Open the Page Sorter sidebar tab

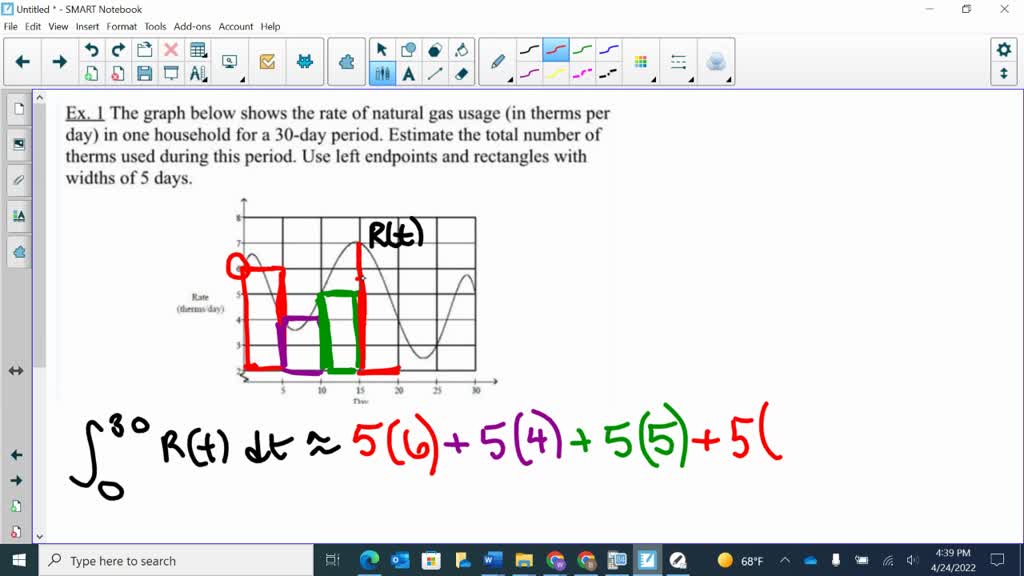[18, 108]
